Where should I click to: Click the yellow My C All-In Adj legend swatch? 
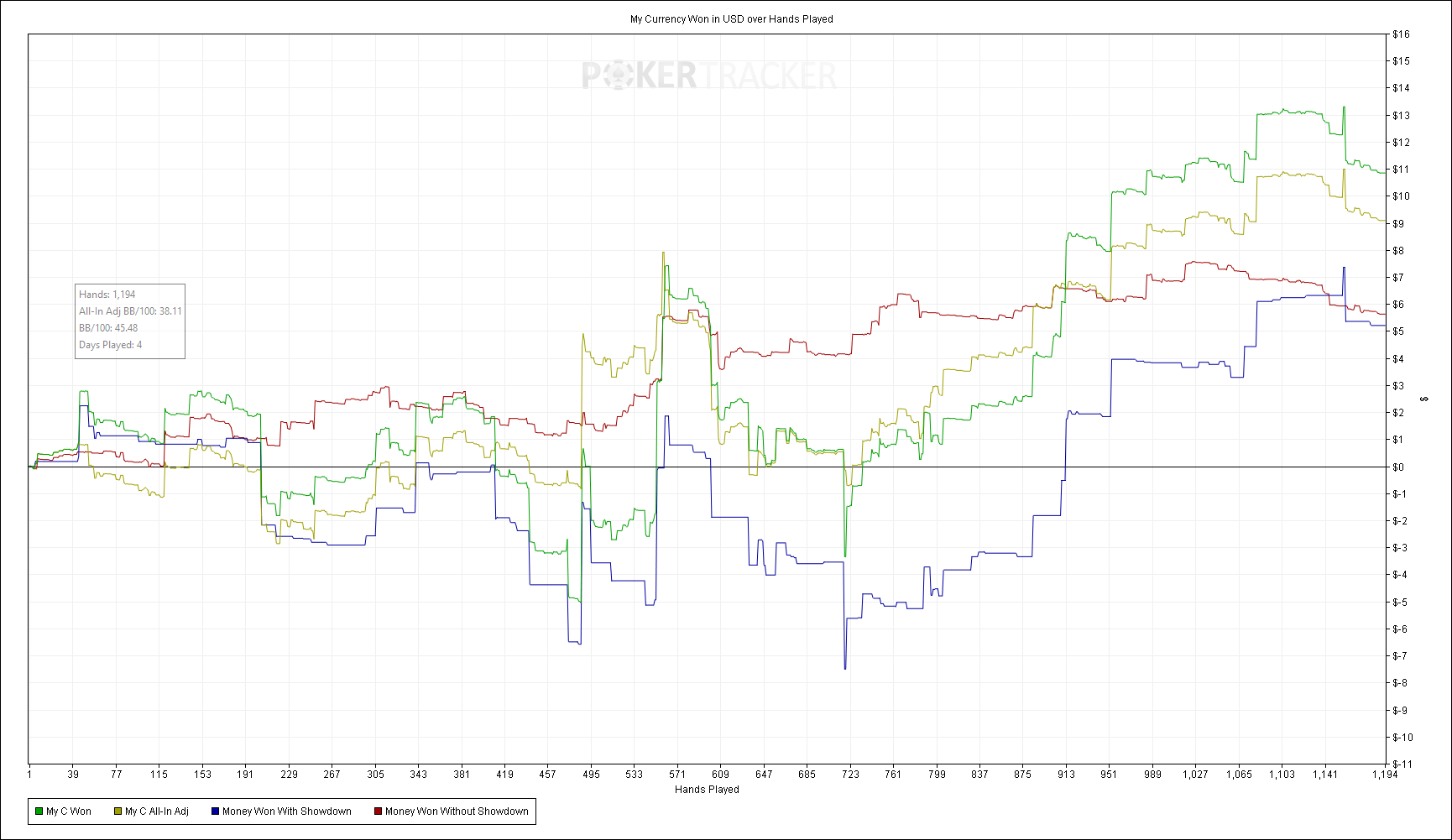click(118, 811)
